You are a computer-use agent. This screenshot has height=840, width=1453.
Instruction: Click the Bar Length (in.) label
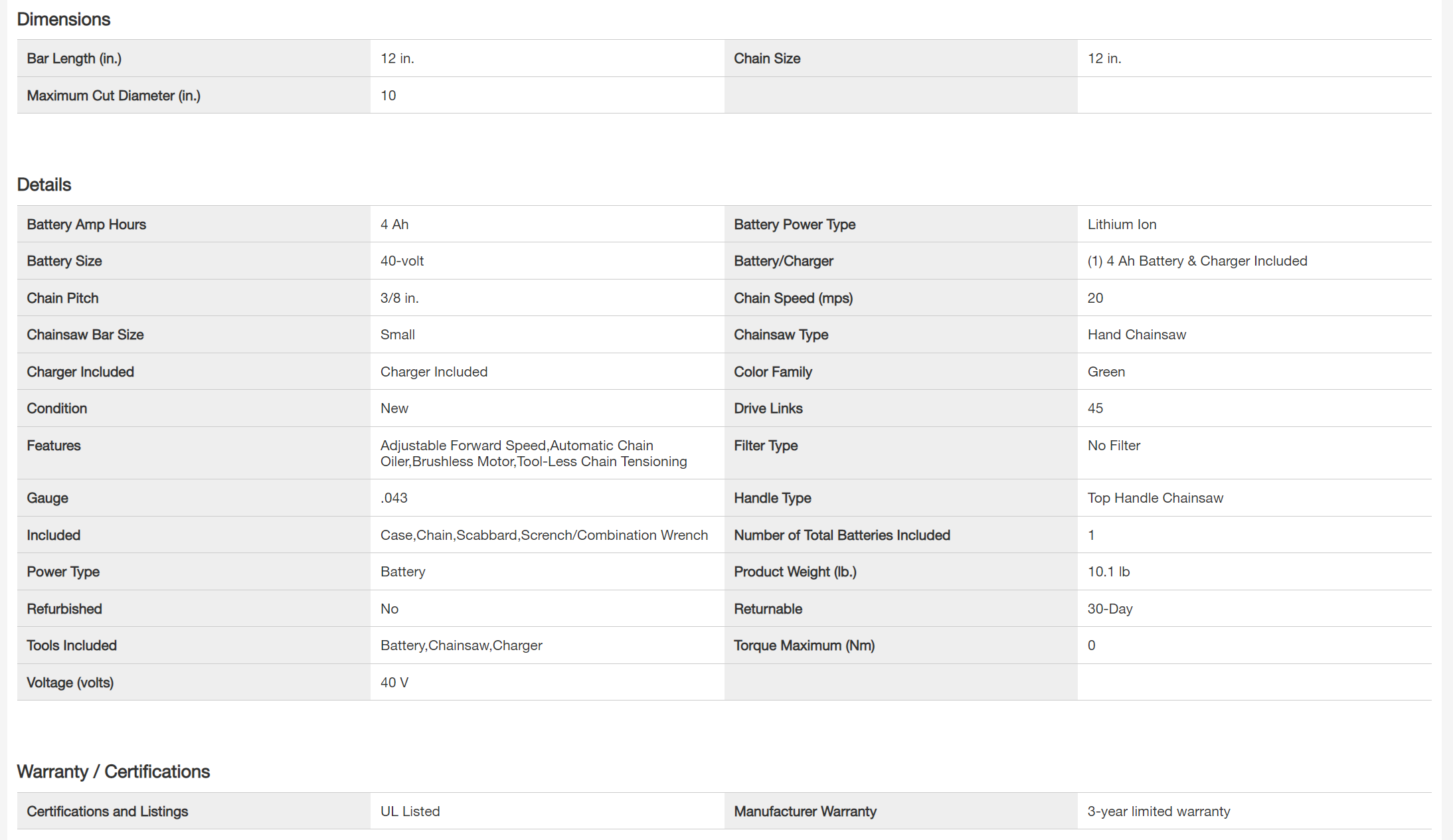coord(74,58)
